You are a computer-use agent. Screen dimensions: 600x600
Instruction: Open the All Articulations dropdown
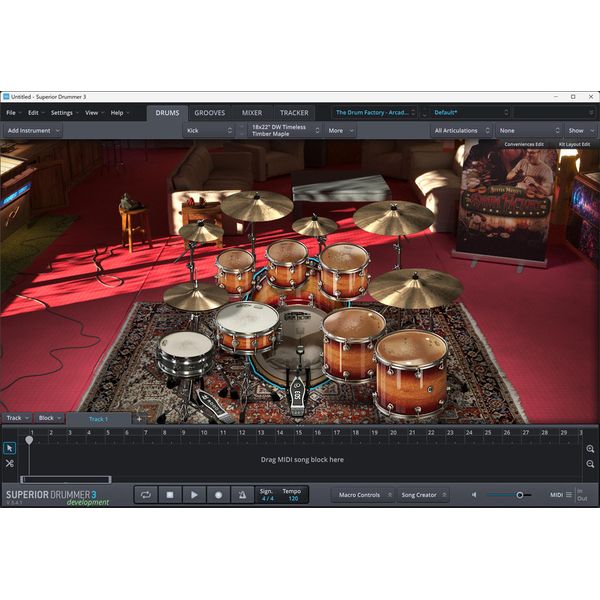461,130
